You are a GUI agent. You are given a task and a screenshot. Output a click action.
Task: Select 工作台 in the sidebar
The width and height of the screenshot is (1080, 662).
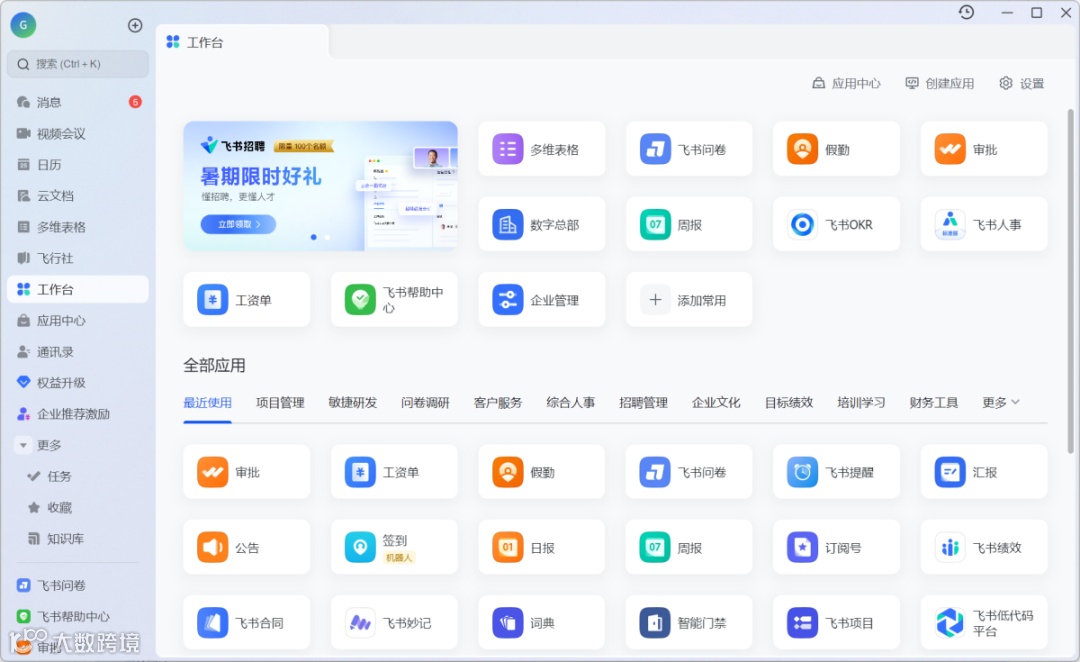(78, 289)
